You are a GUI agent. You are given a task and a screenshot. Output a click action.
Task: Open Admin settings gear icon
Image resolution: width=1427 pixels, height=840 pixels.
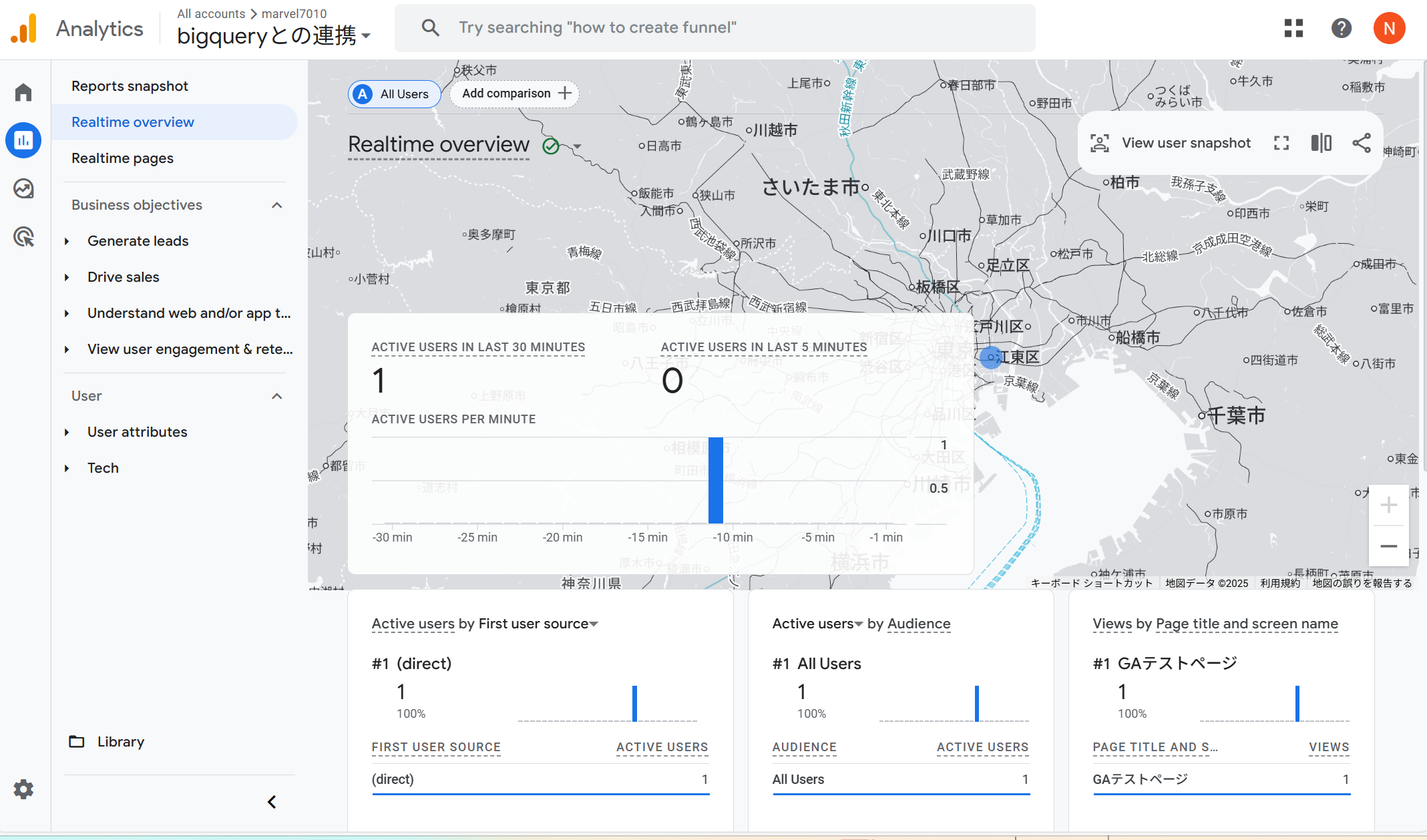[23, 789]
